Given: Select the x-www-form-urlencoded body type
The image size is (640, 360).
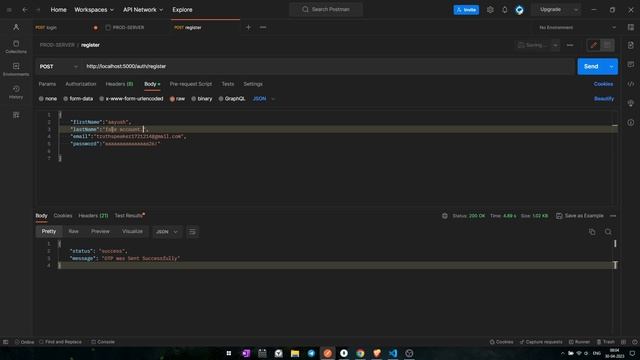Looking at the screenshot, I should pyautogui.click(x=131, y=99).
